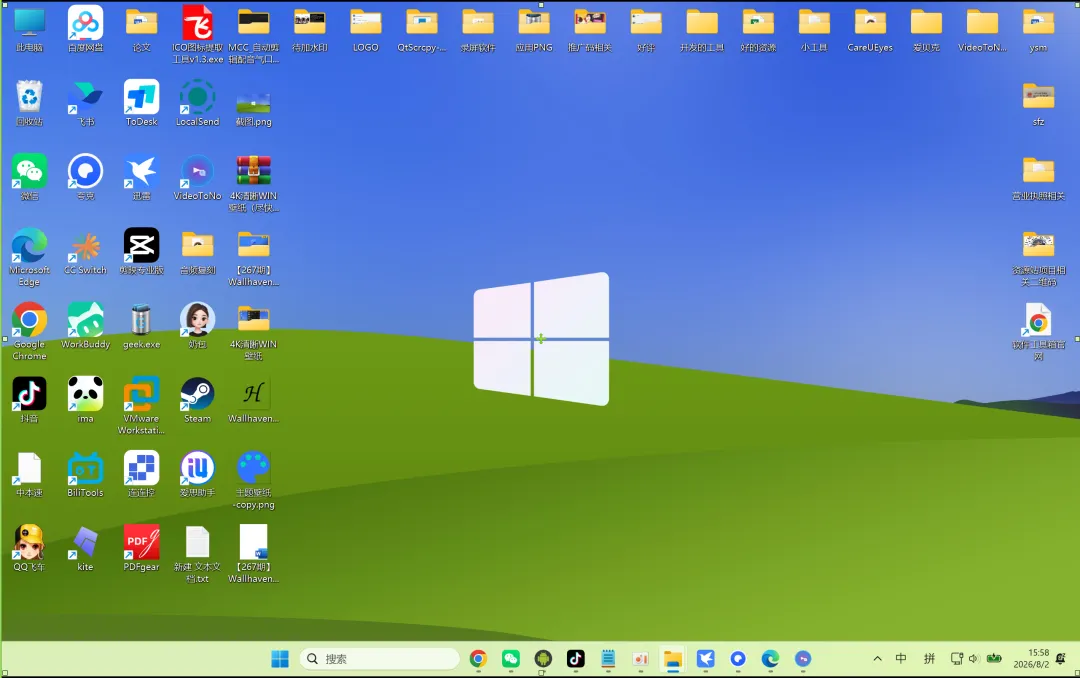
Task: Select the 【267期】Wallhaven folder icon
Action: coord(253,245)
